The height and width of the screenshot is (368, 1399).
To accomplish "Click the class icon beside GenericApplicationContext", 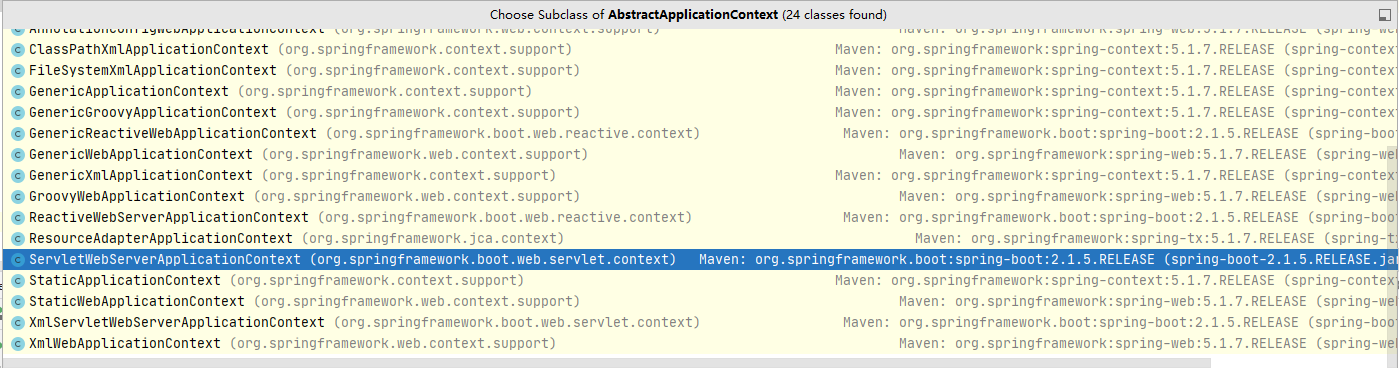I will click(x=17, y=91).
